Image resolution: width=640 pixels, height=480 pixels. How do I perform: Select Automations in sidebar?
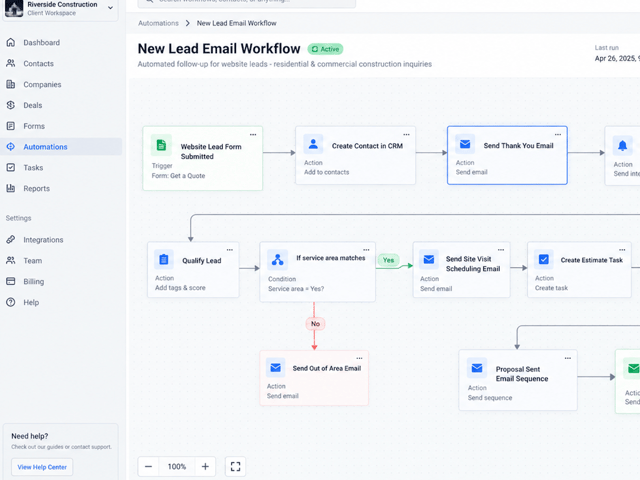pyautogui.click(x=61, y=147)
